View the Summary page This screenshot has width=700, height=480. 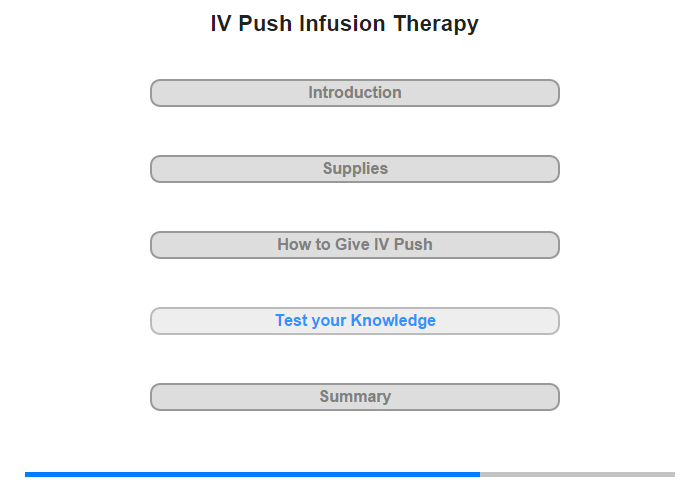(354, 397)
